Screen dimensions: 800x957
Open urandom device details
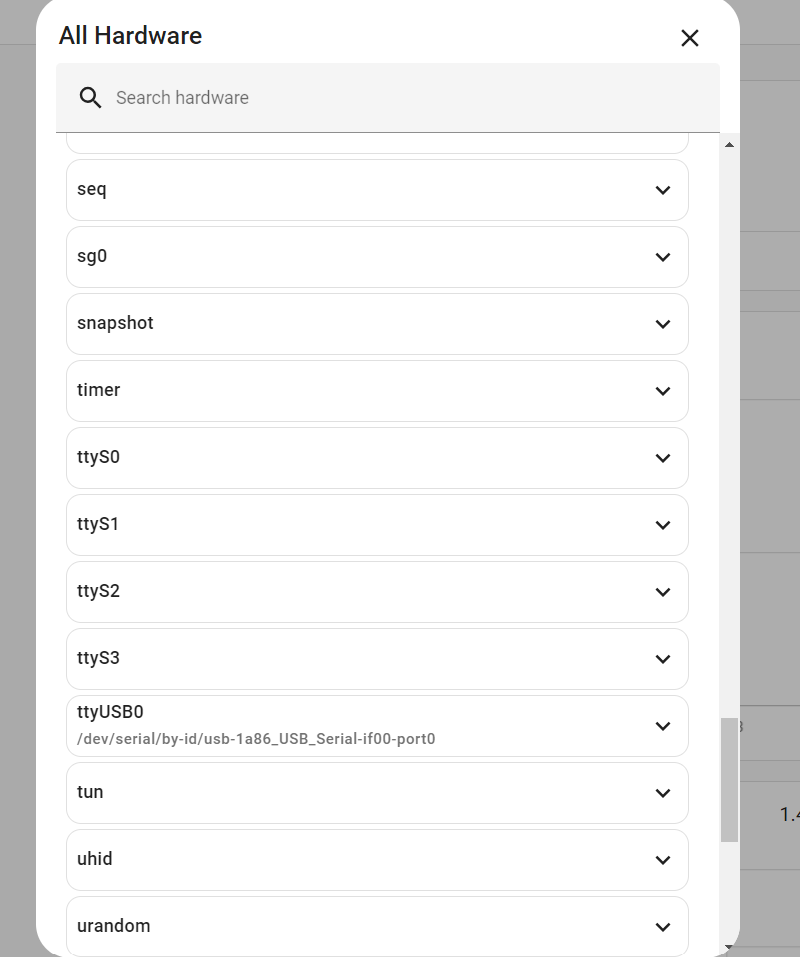pyautogui.click(x=377, y=927)
